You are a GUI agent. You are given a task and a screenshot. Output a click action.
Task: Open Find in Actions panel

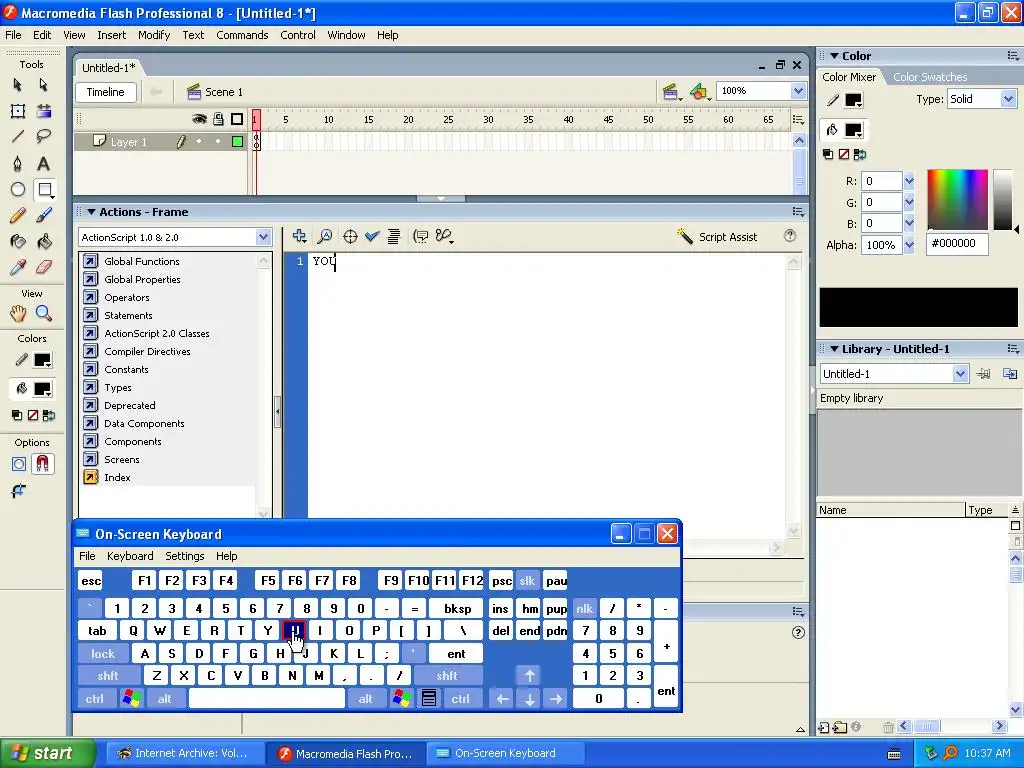pos(325,236)
